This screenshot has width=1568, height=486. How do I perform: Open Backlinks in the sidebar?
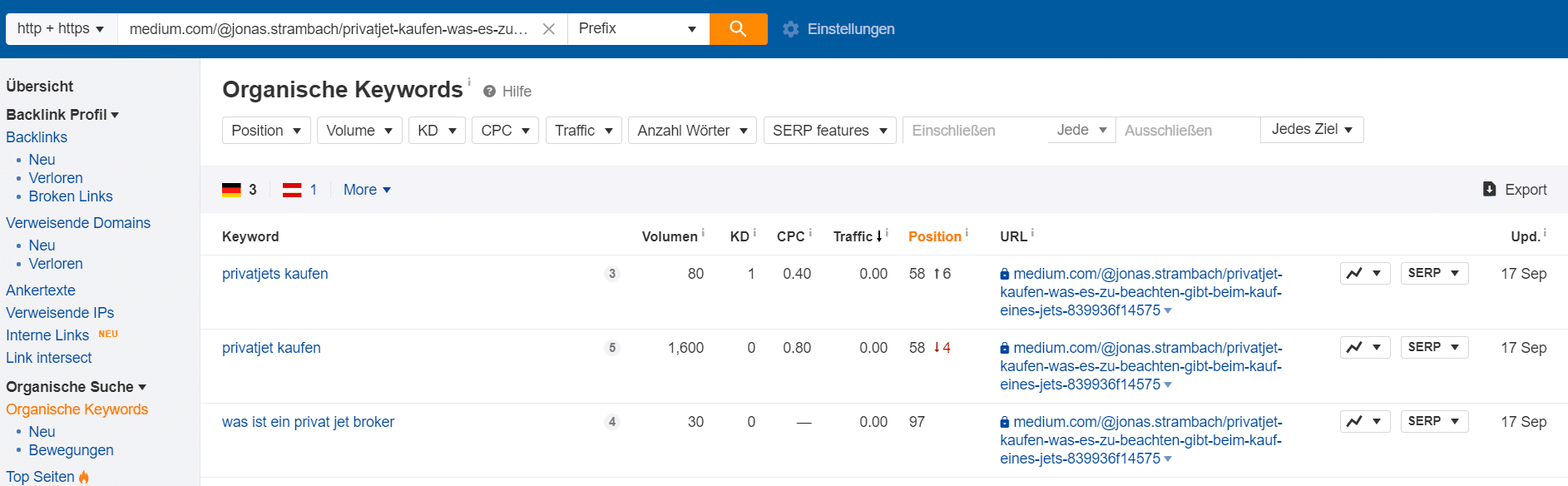(37, 137)
